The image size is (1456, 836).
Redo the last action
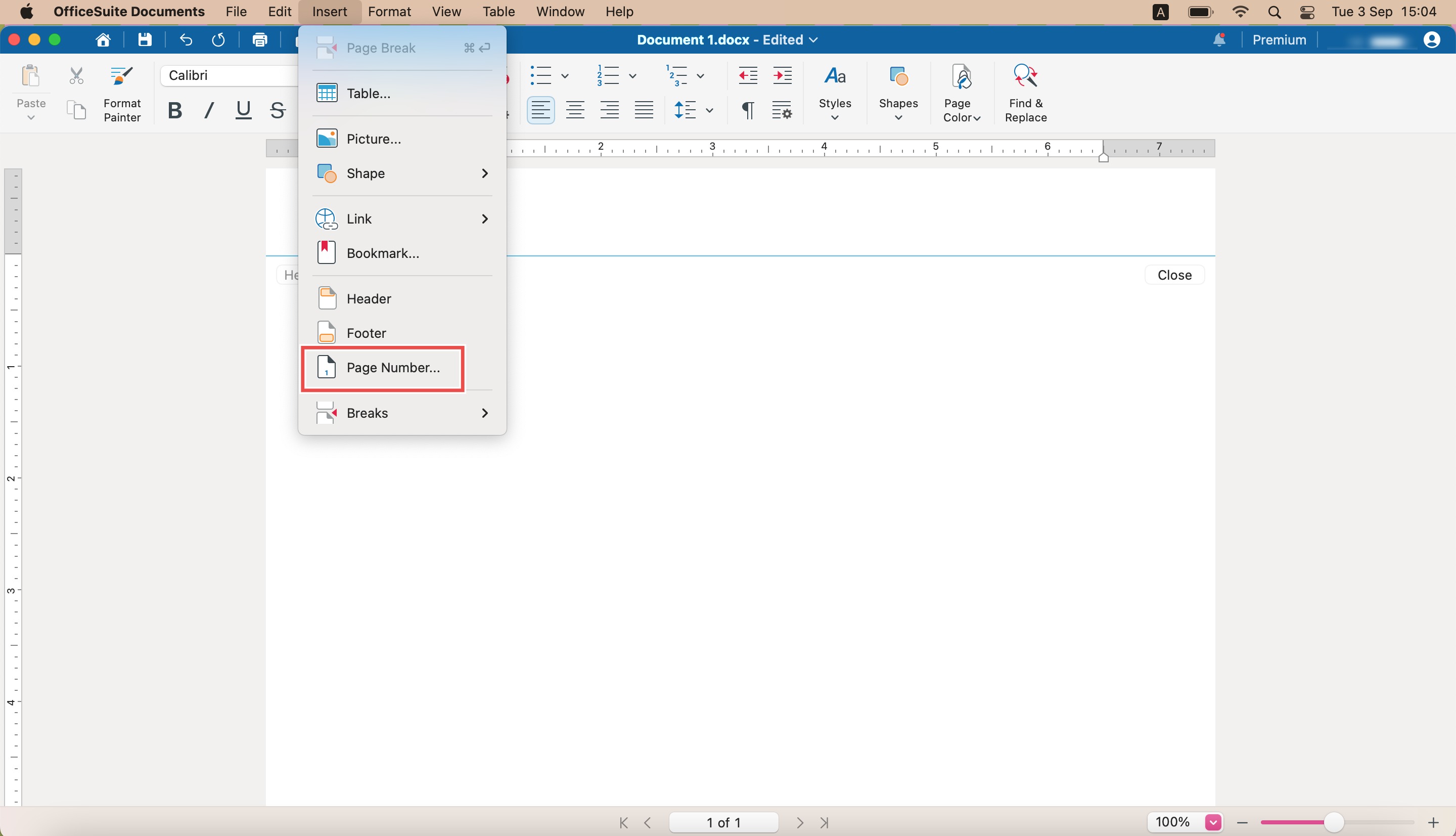click(218, 39)
